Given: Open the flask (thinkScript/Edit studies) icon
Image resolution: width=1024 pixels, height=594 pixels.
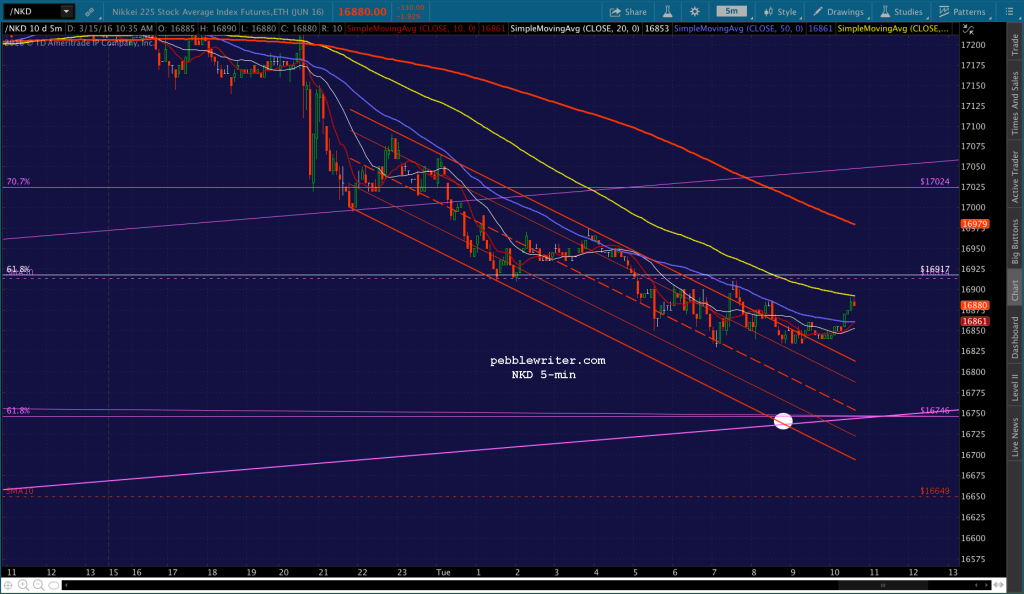Looking at the screenshot, I should point(667,12).
